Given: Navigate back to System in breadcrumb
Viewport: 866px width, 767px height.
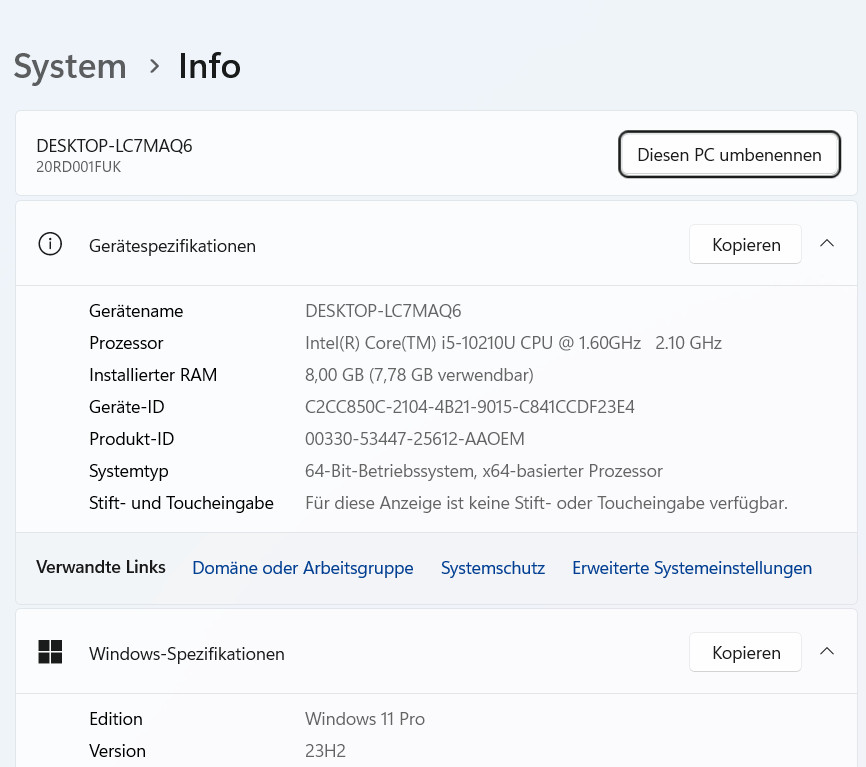Looking at the screenshot, I should 70,67.
